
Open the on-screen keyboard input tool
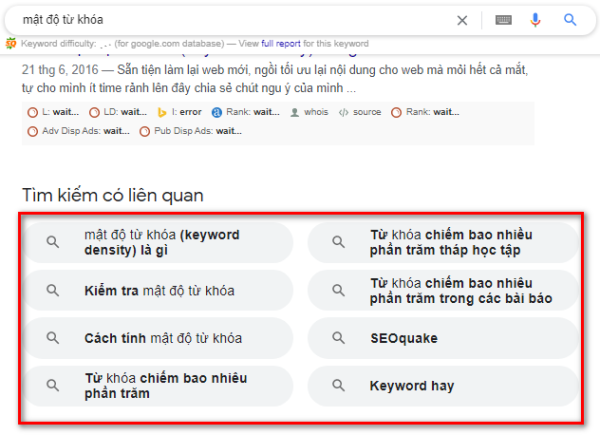(503, 20)
